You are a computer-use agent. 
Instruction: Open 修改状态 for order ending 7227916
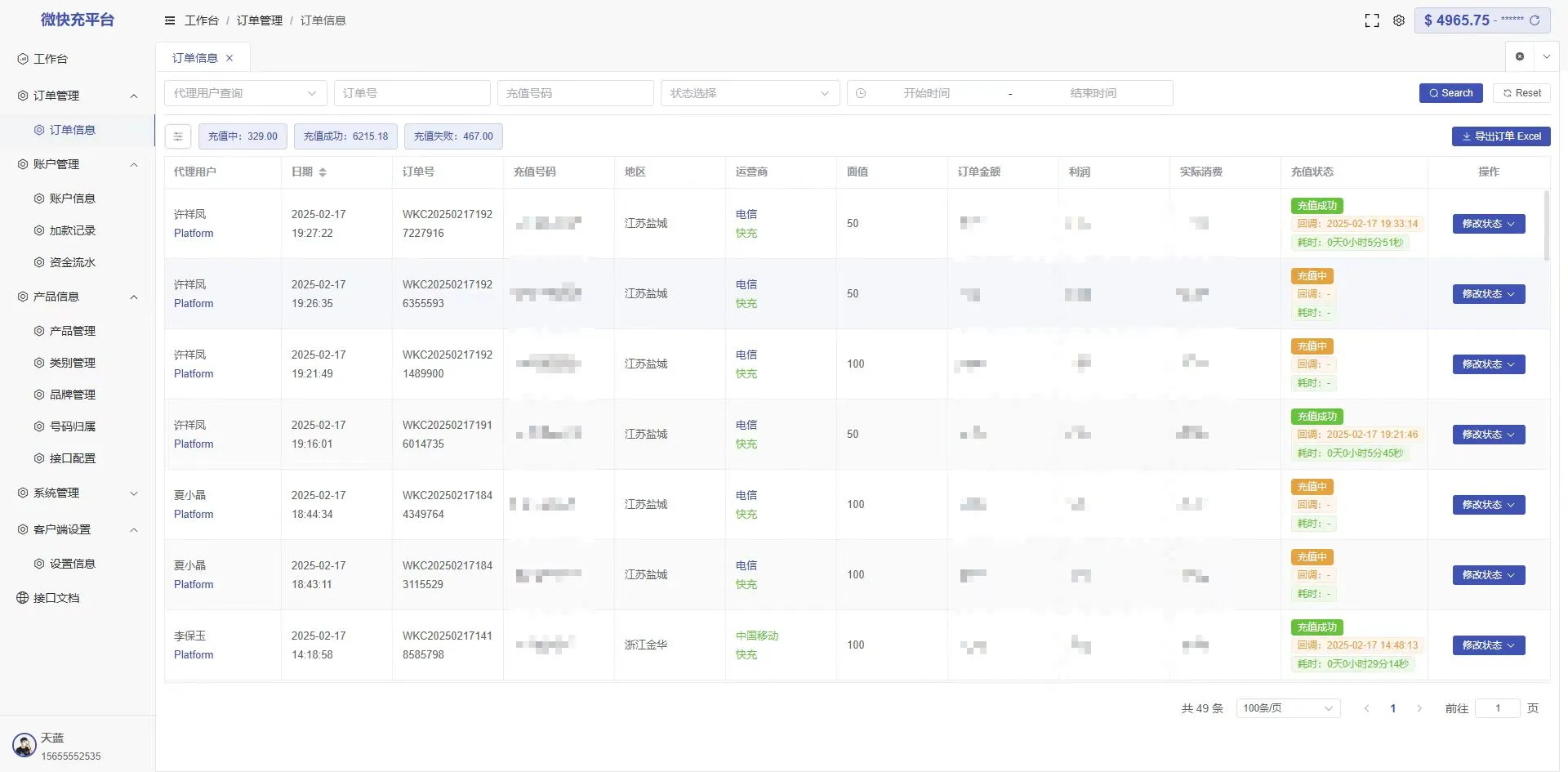(x=1489, y=224)
